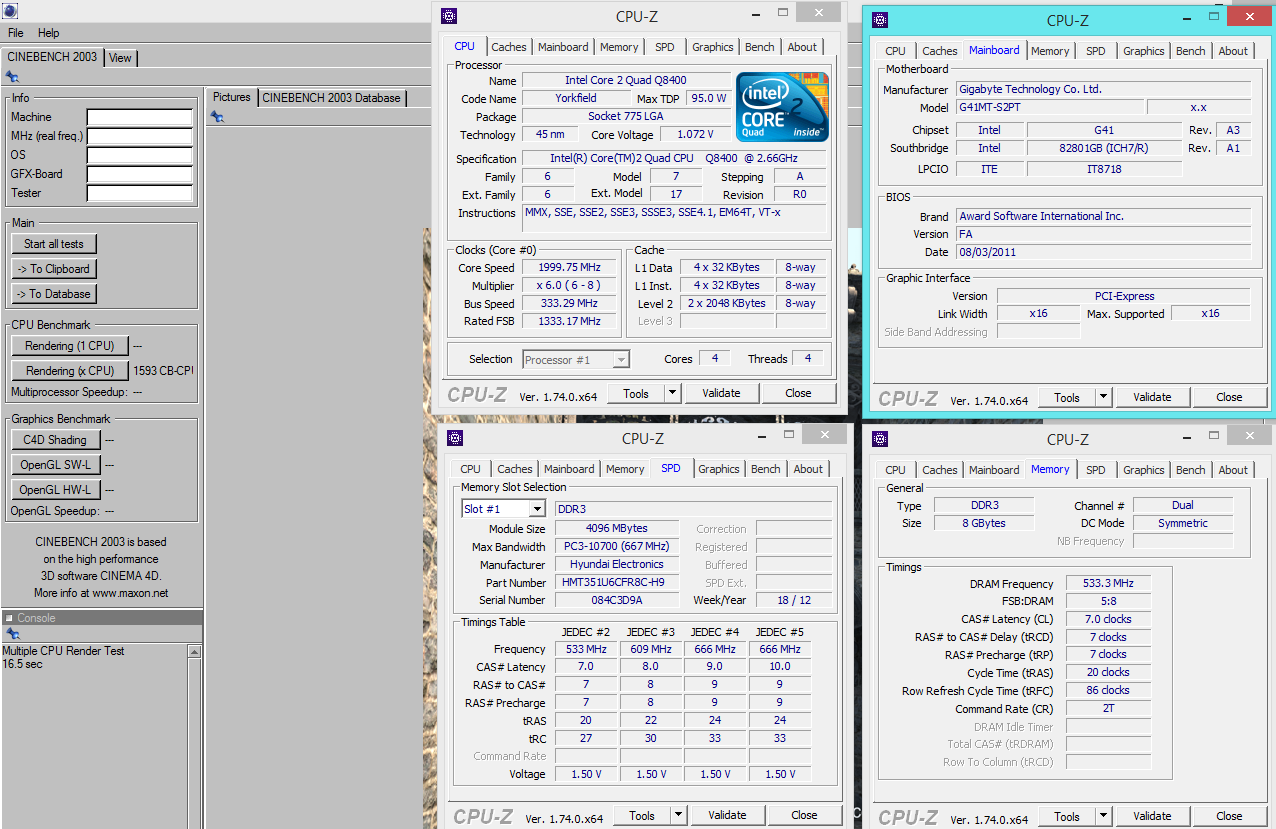The height and width of the screenshot is (829, 1276).
Task: Click the MHz (real freq.) input field
Action: (x=139, y=136)
